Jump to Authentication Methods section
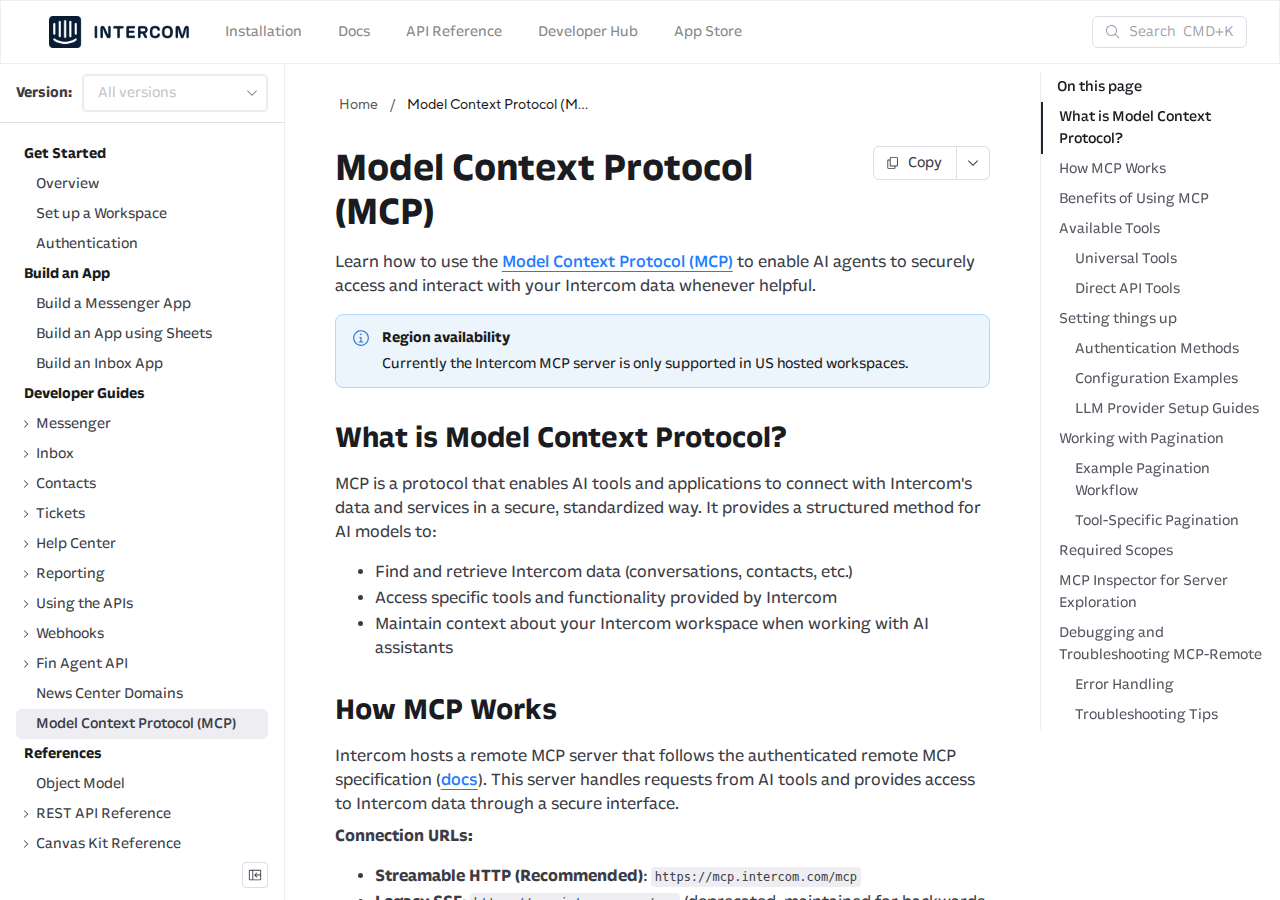The width and height of the screenshot is (1280, 900). (x=1157, y=348)
